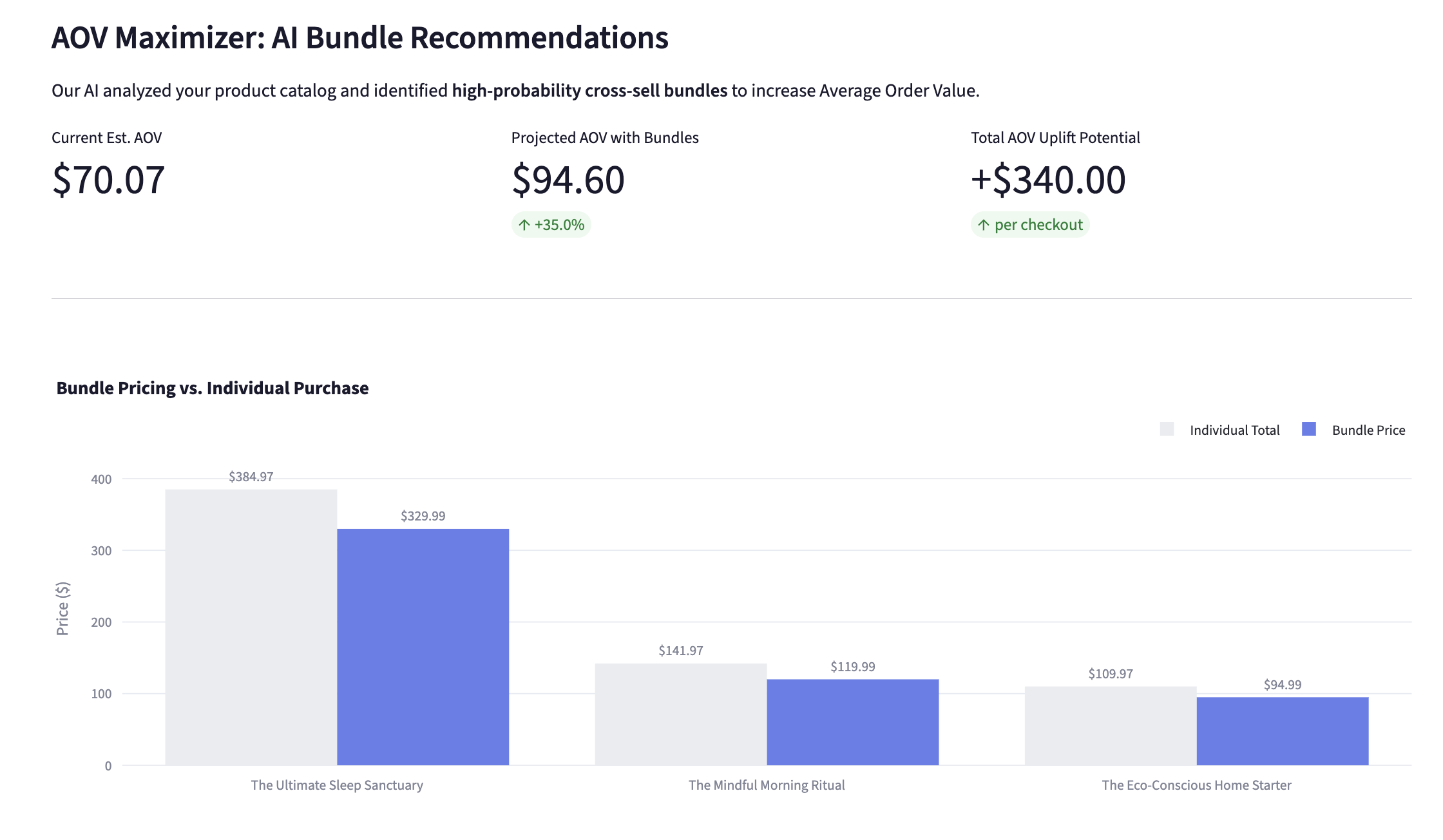The width and height of the screenshot is (1443, 840).
Task: Click the $119.99 bar value label
Action: [x=853, y=667]
